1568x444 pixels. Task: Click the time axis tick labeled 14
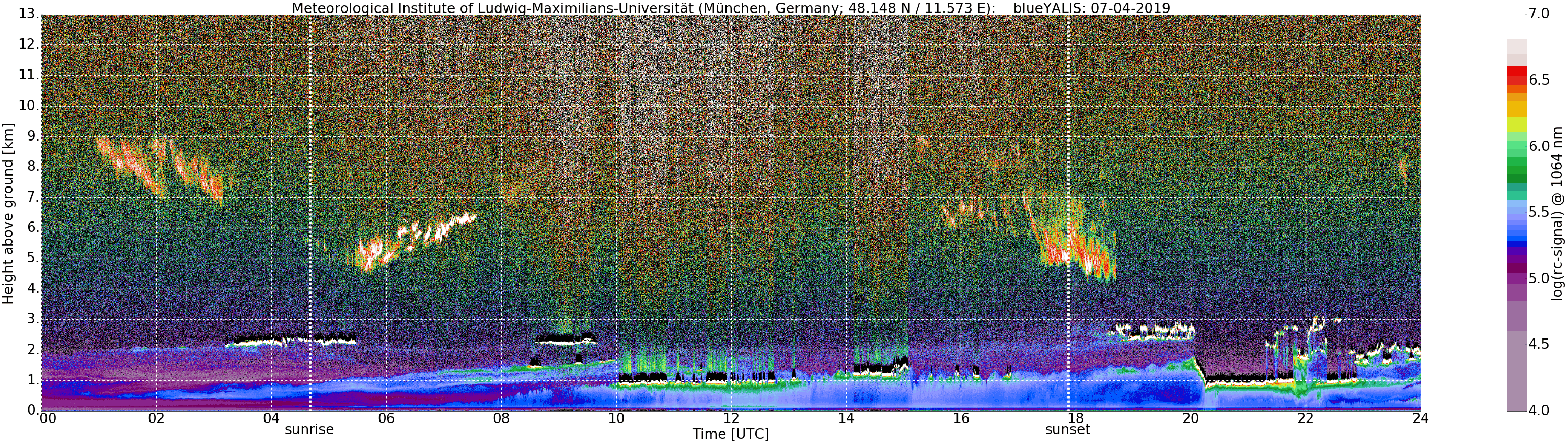(846, 418)
